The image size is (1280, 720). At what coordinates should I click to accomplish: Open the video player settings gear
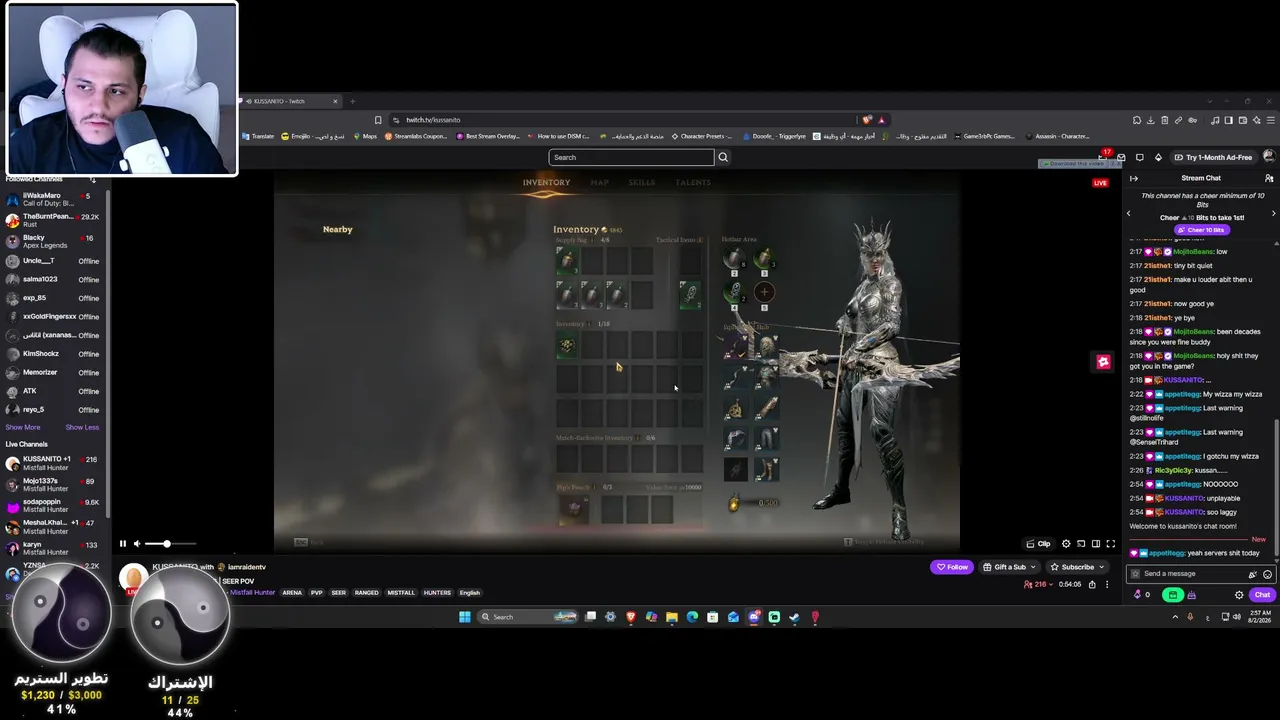click(x=1066, y=544)
